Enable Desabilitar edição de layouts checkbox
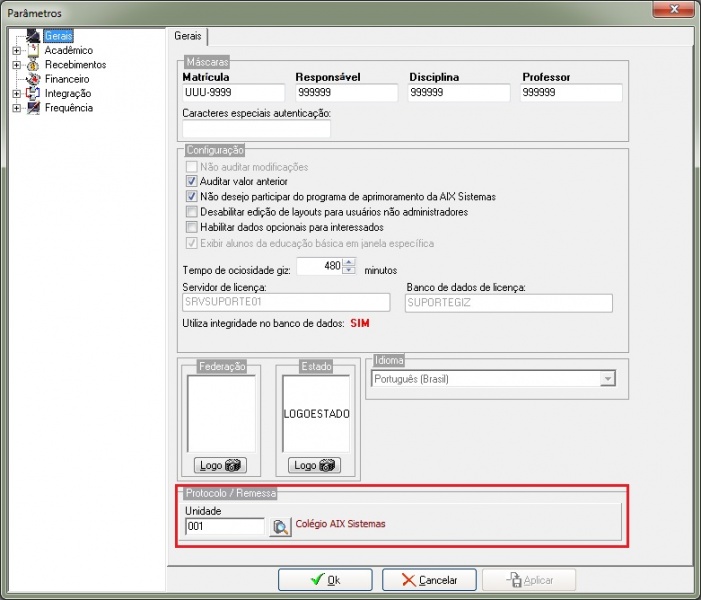The image size is (701, 600). 191,211
